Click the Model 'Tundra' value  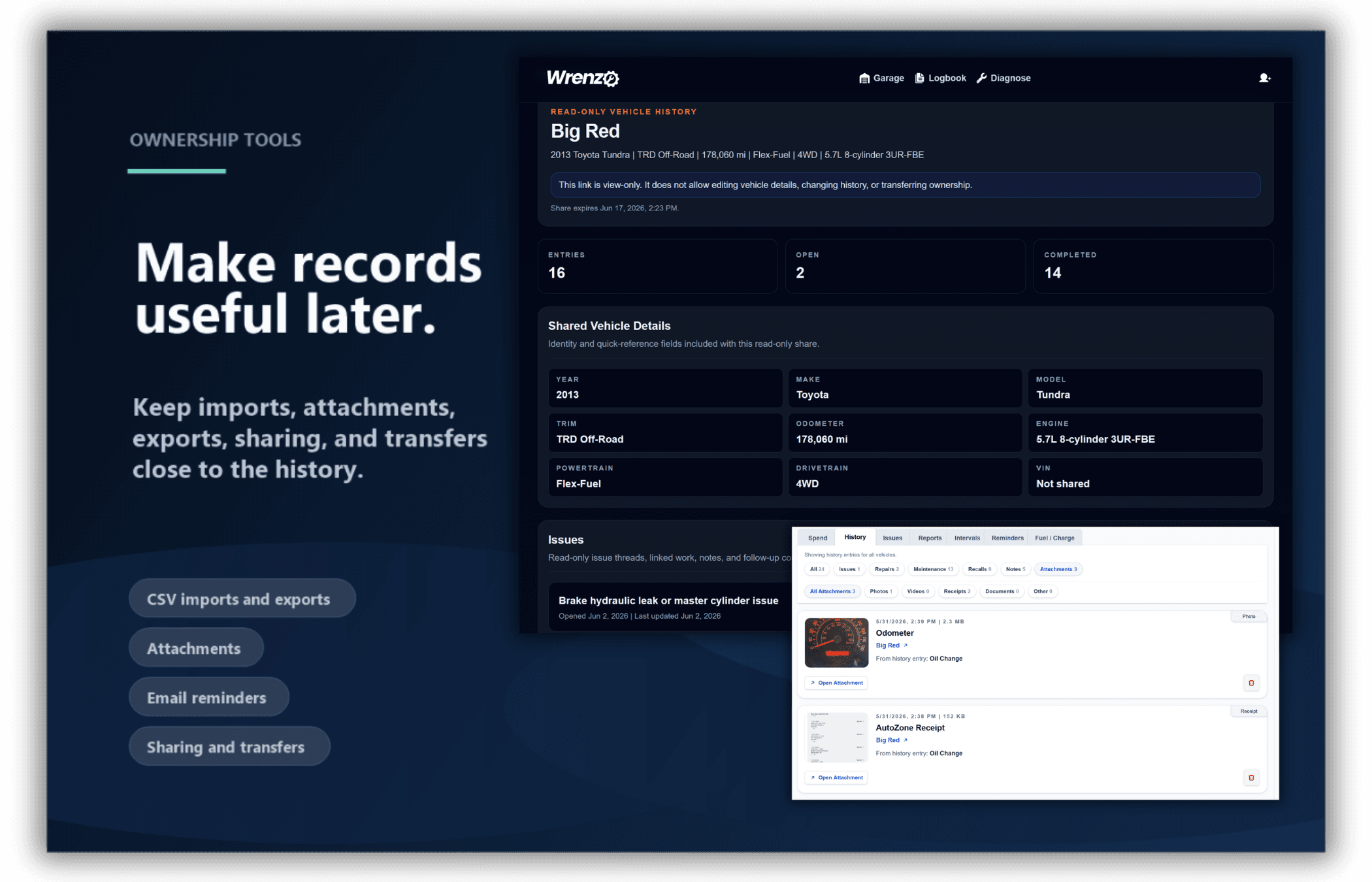point(1053,395)
